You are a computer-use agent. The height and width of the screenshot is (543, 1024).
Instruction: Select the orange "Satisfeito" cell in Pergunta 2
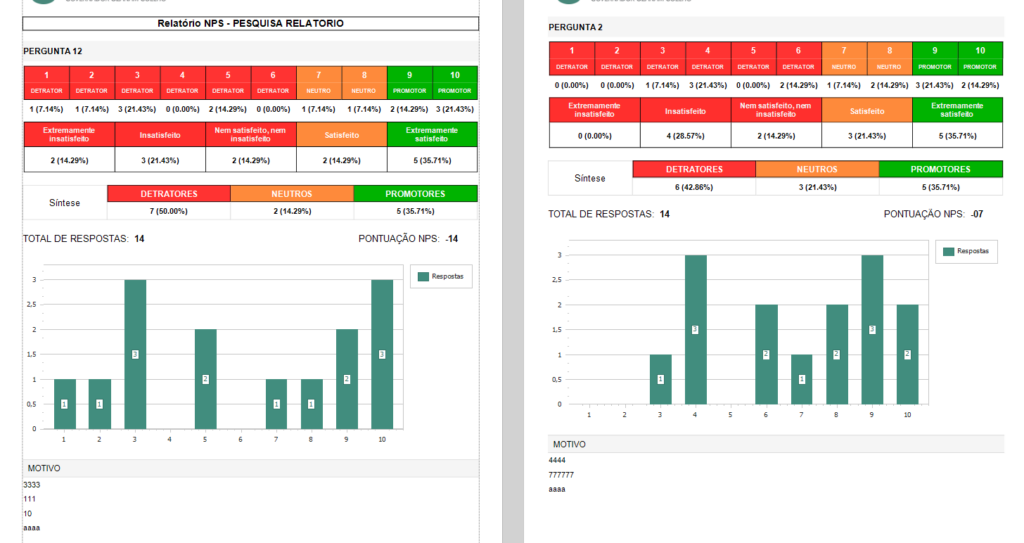click(x=866, y=110)
